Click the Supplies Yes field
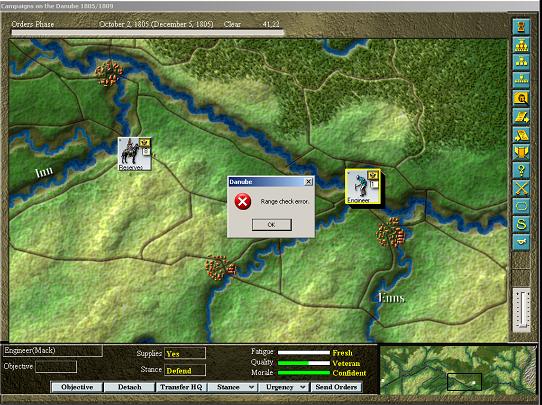Viewport: 542px width, 405px height. [185, 353]
